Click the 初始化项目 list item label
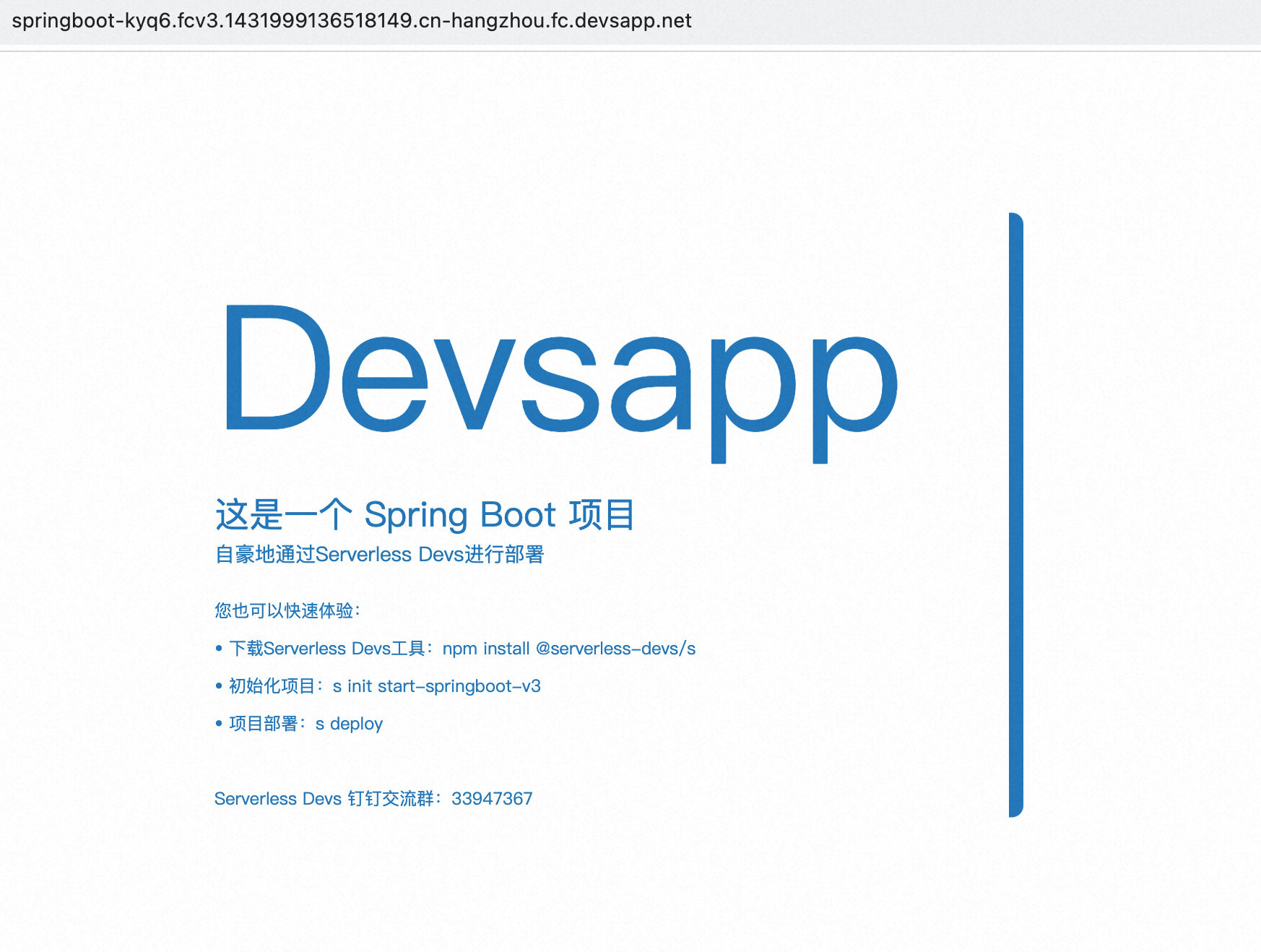The width and height of the screenshot is (1261, 952). 272,686
